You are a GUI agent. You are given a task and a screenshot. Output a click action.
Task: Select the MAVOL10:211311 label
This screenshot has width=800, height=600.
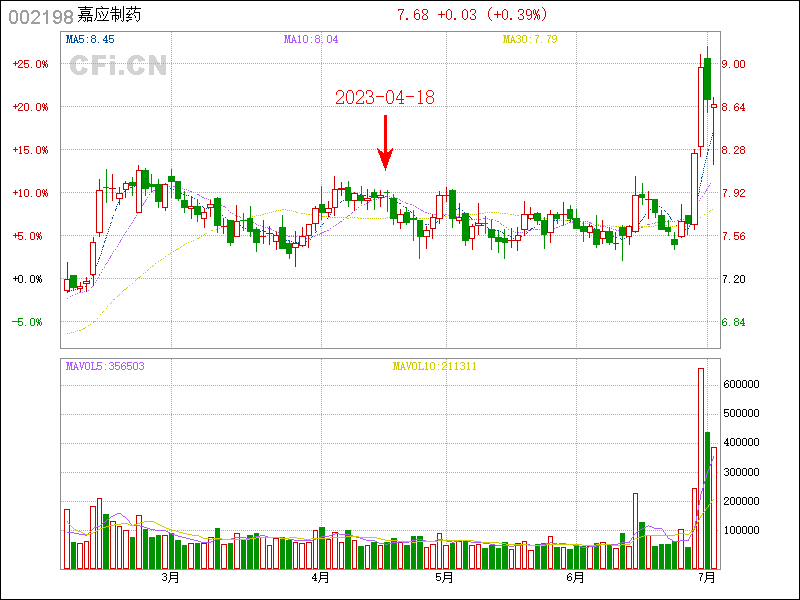tap(435, 366)
